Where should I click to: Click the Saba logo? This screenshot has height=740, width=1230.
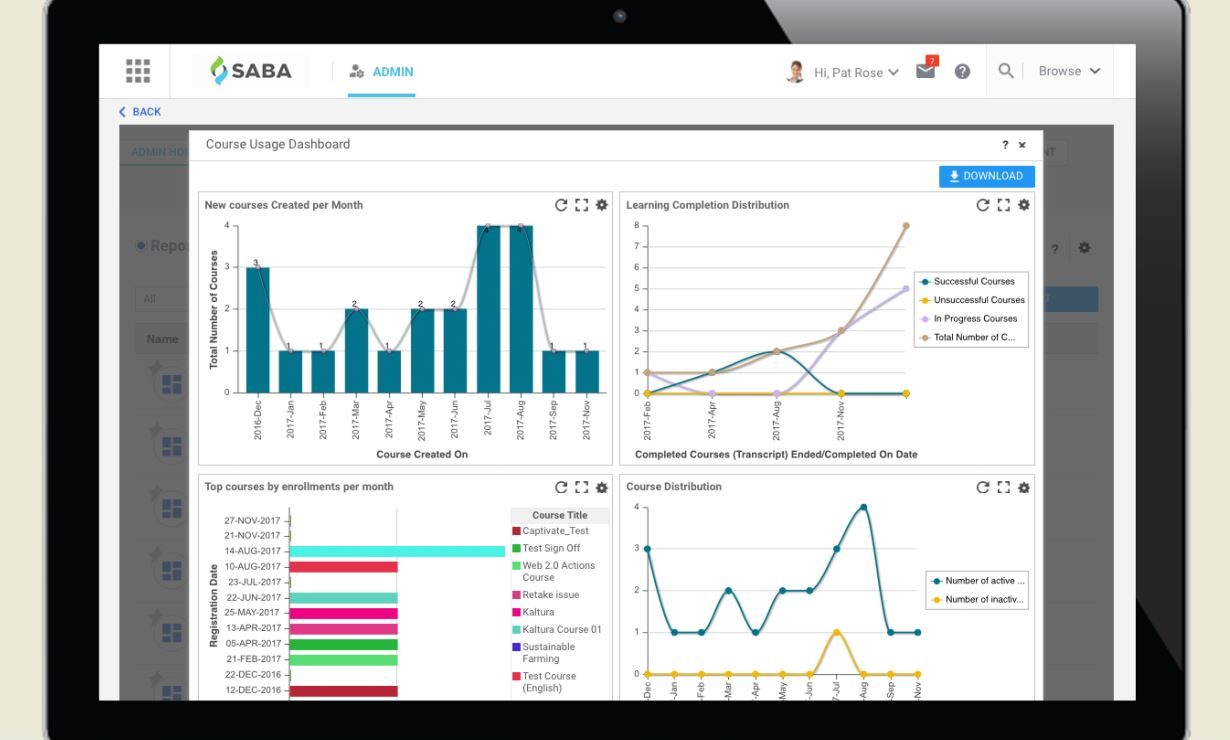point(251,71)
